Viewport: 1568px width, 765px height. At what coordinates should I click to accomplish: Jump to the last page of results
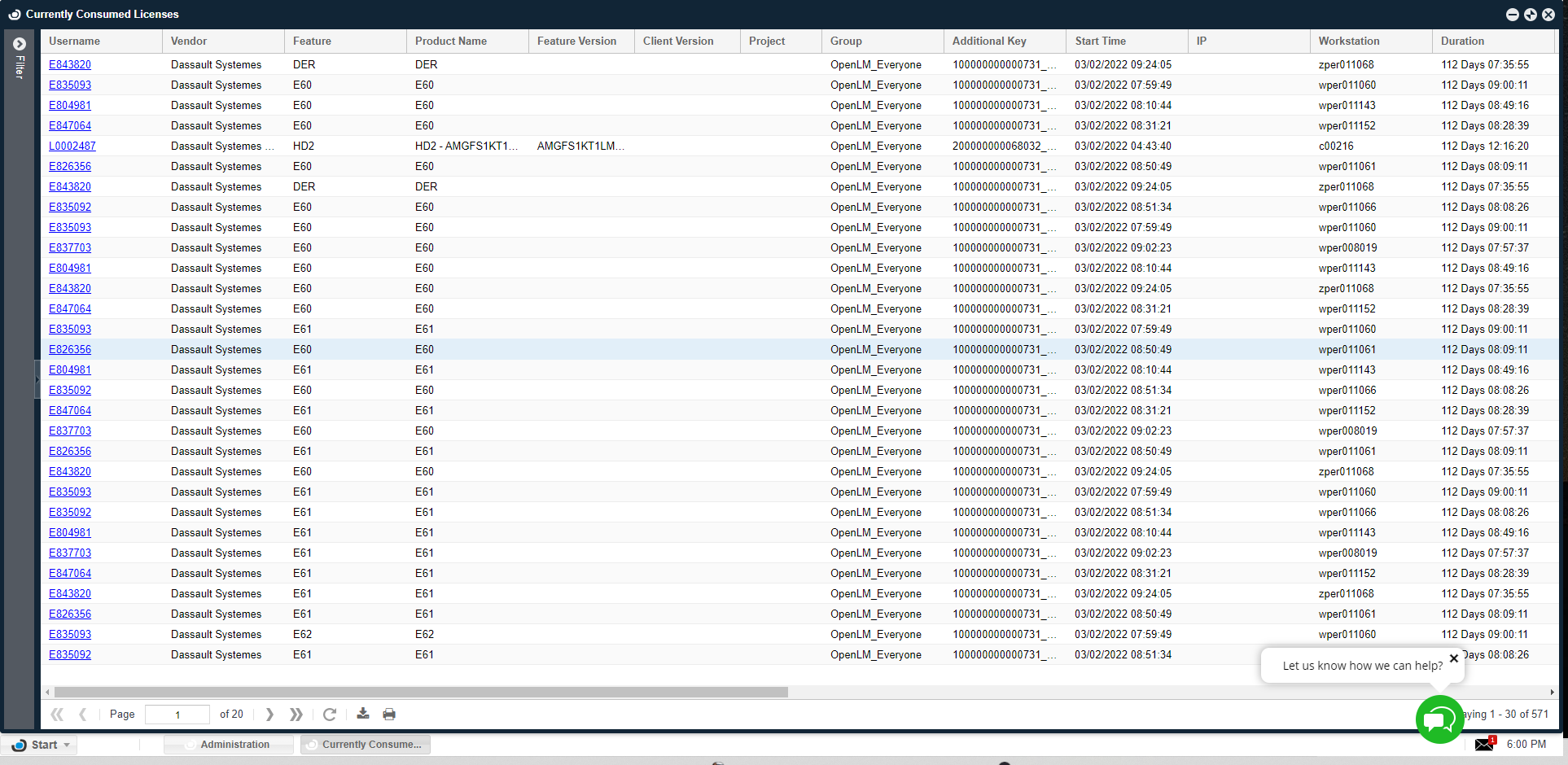(296, 714)
